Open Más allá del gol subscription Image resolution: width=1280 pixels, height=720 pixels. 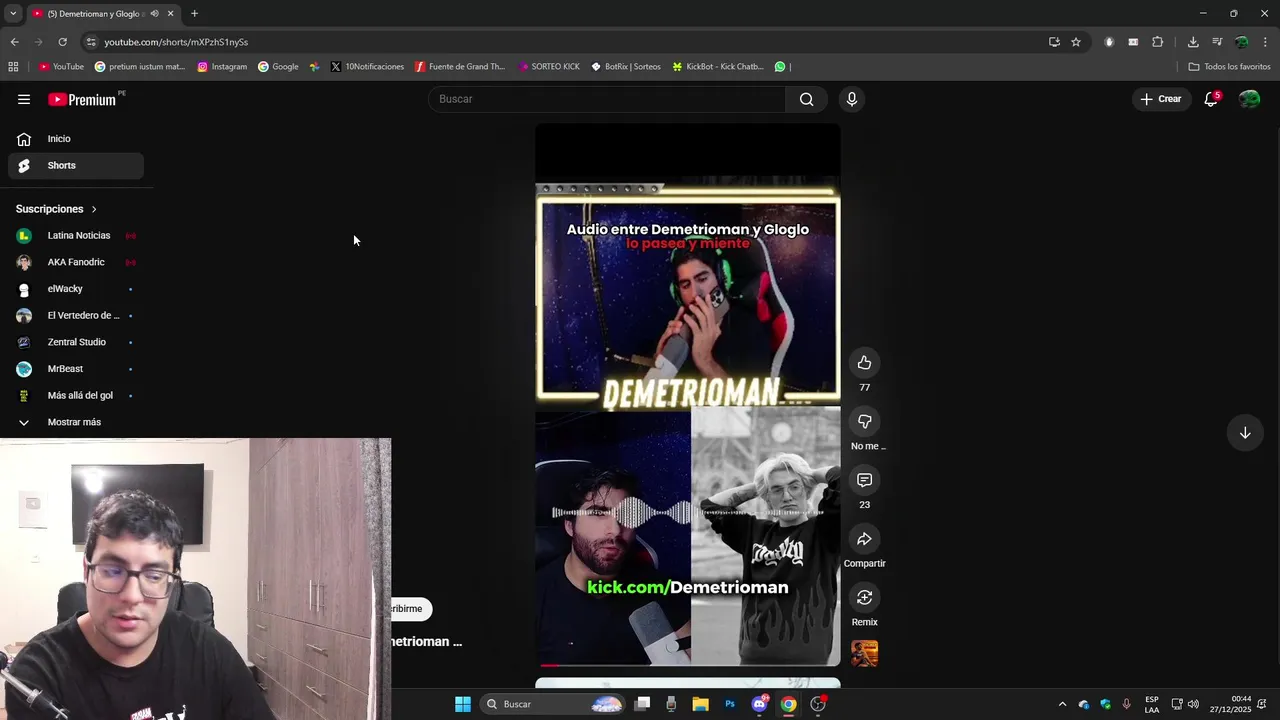click(x=76, y=396)
